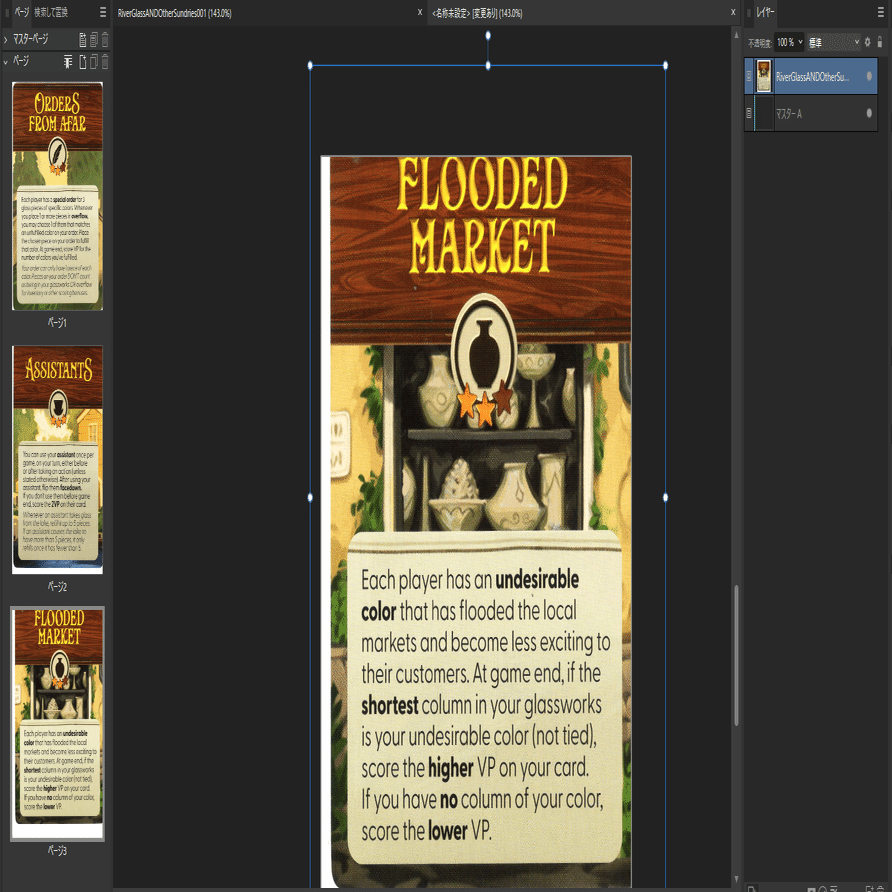
Task: Click the Flooded Market title on canvas
Action: [482, 215]
